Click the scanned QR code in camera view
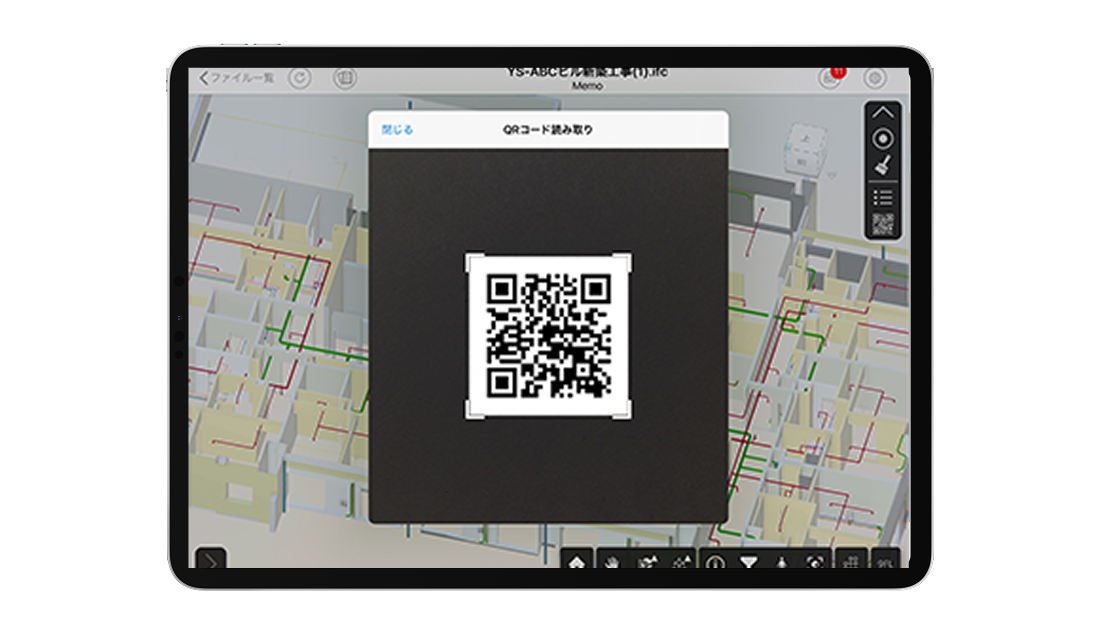The width and height of the screenshot is (1100, 641). [x=548, y=335]
